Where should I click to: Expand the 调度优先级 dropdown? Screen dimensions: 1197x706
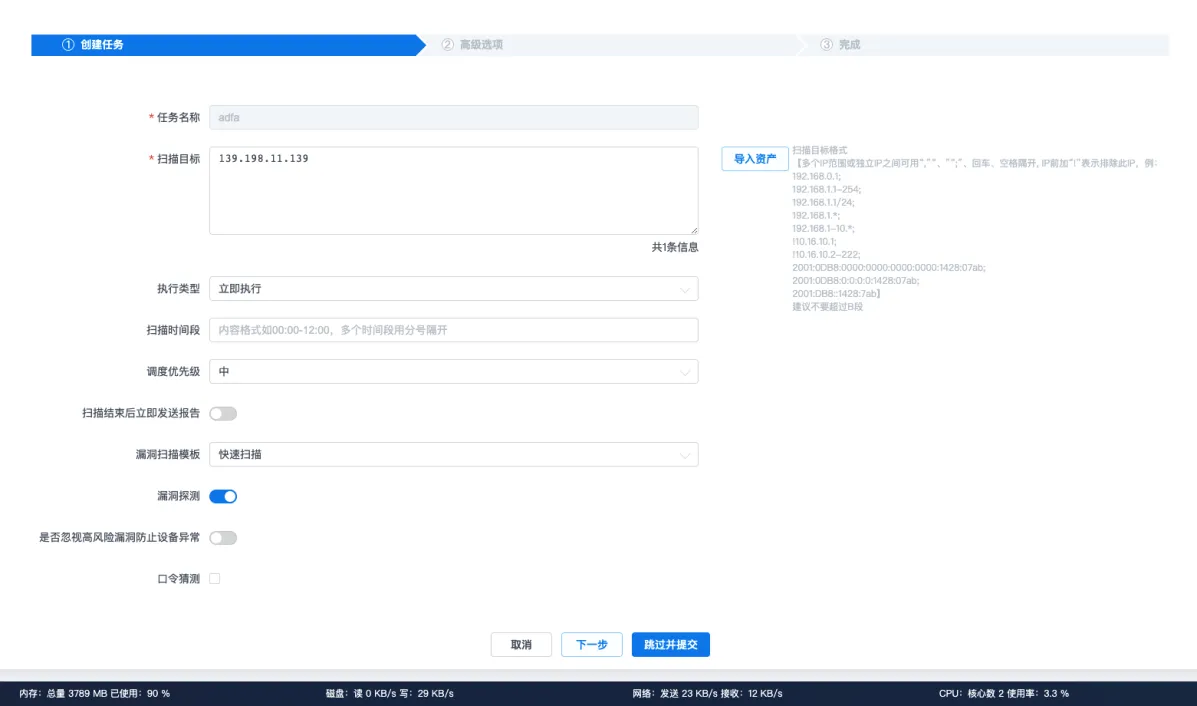453,372
